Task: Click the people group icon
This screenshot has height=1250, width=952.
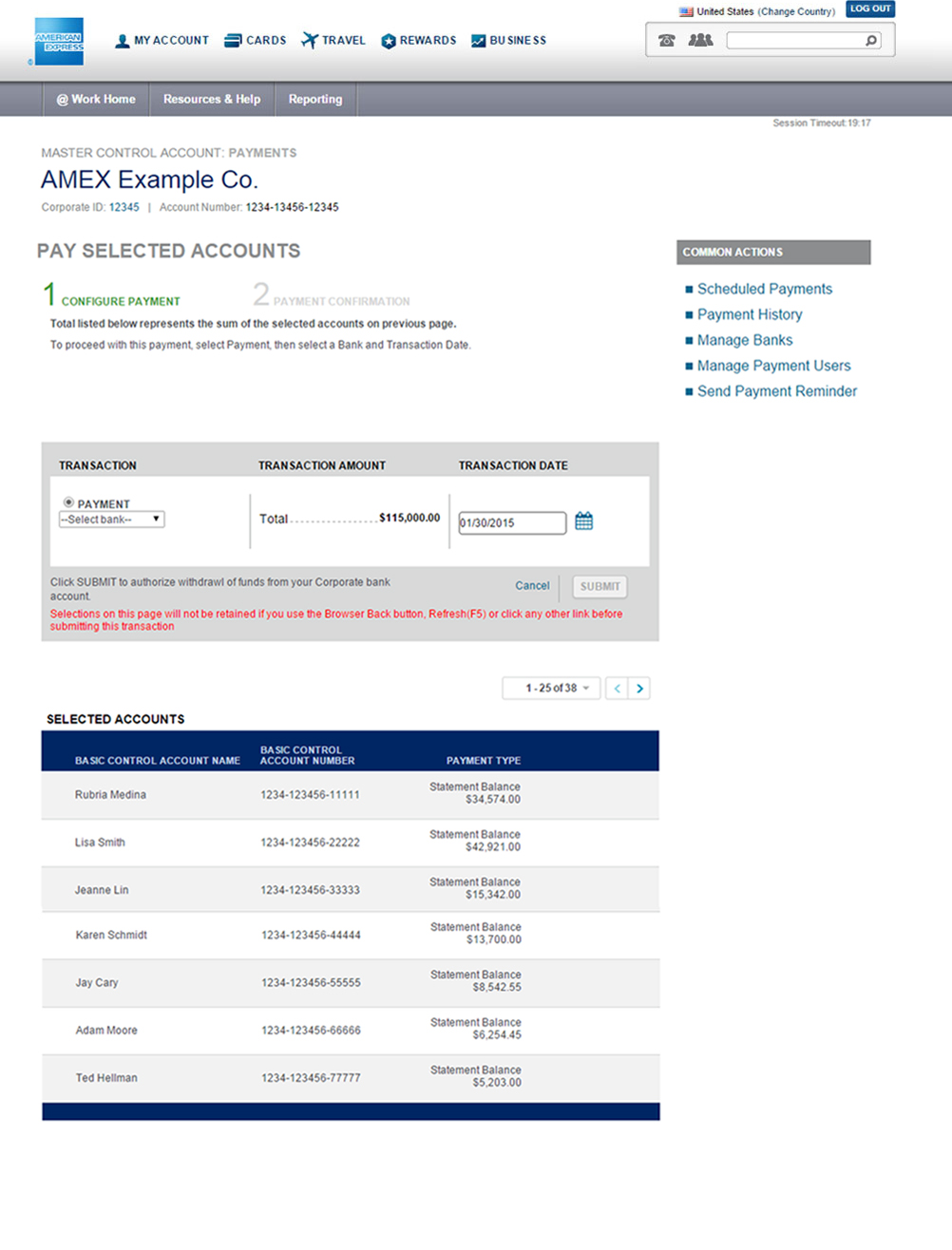Action: (x=700, y=40)
